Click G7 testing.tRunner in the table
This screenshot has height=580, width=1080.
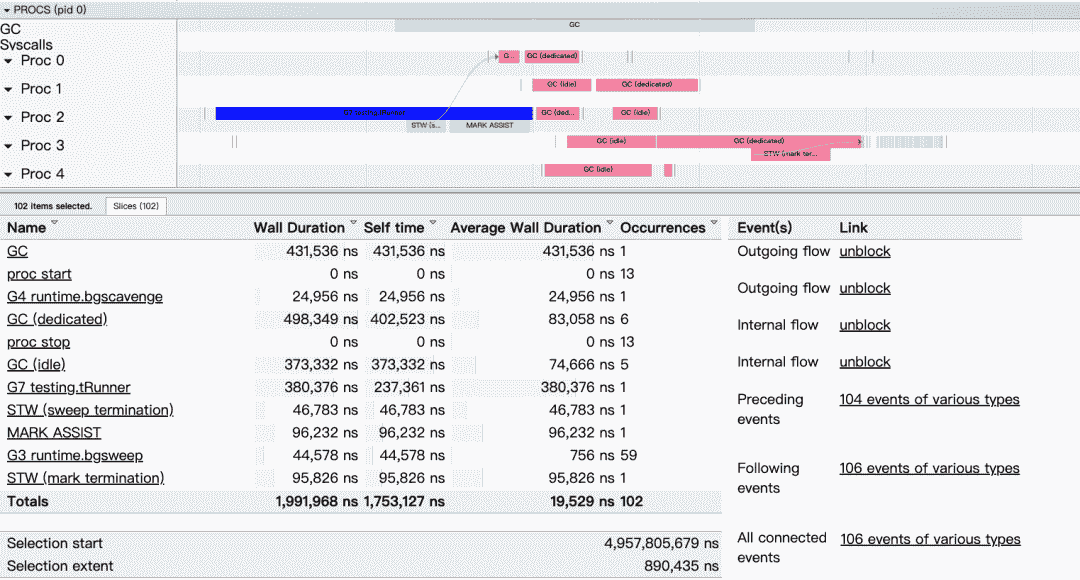pos(68,387)
